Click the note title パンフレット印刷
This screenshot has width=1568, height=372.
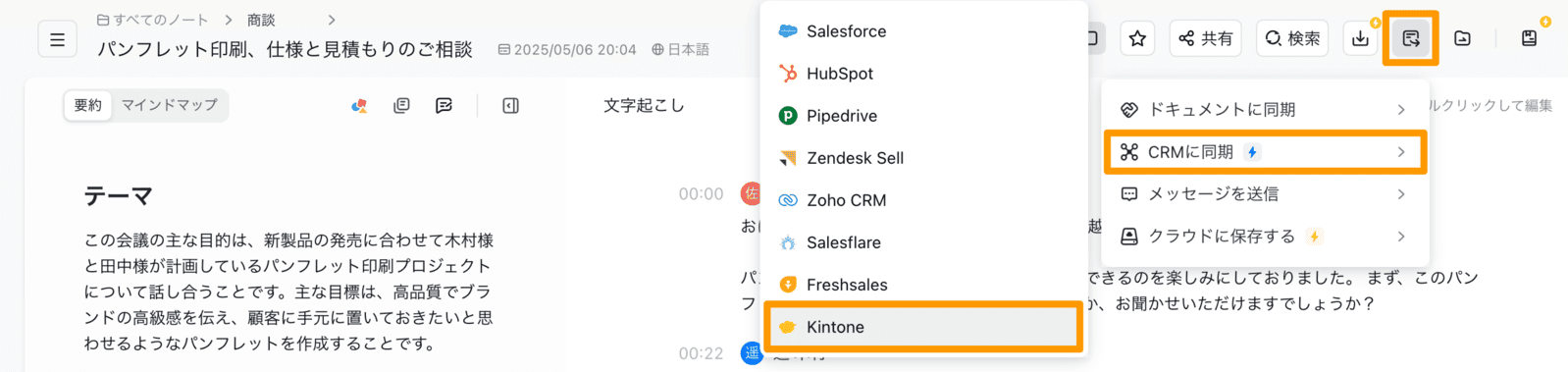tap(285, 49)
